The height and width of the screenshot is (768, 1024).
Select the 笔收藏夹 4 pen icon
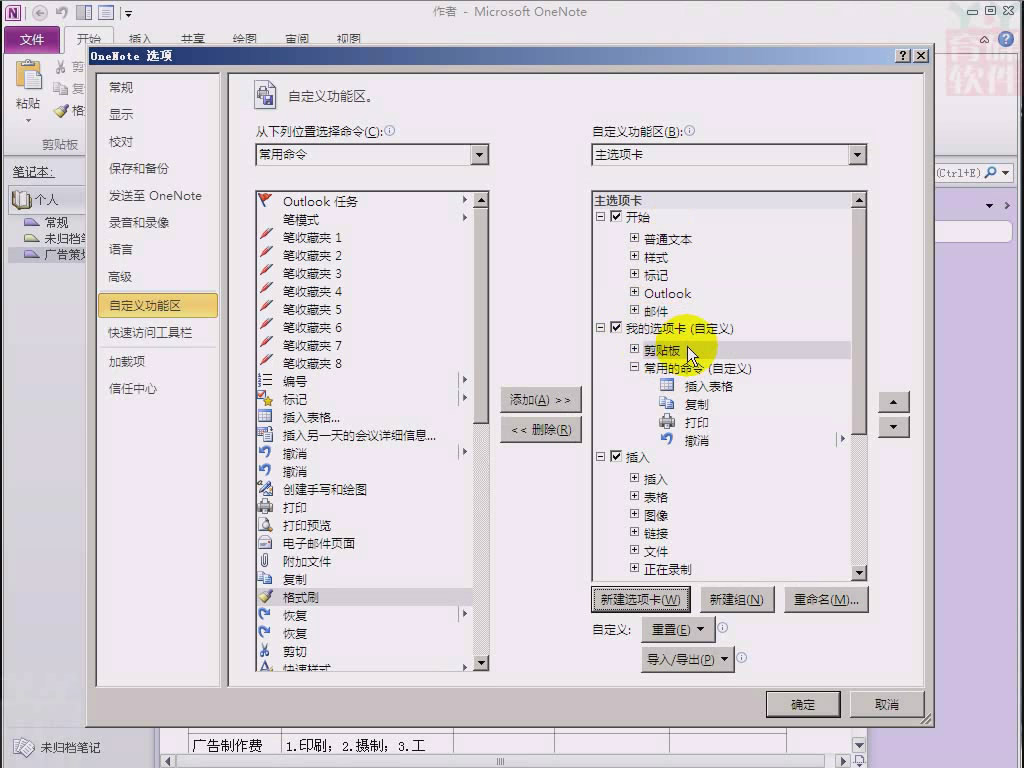pos(266,290)
